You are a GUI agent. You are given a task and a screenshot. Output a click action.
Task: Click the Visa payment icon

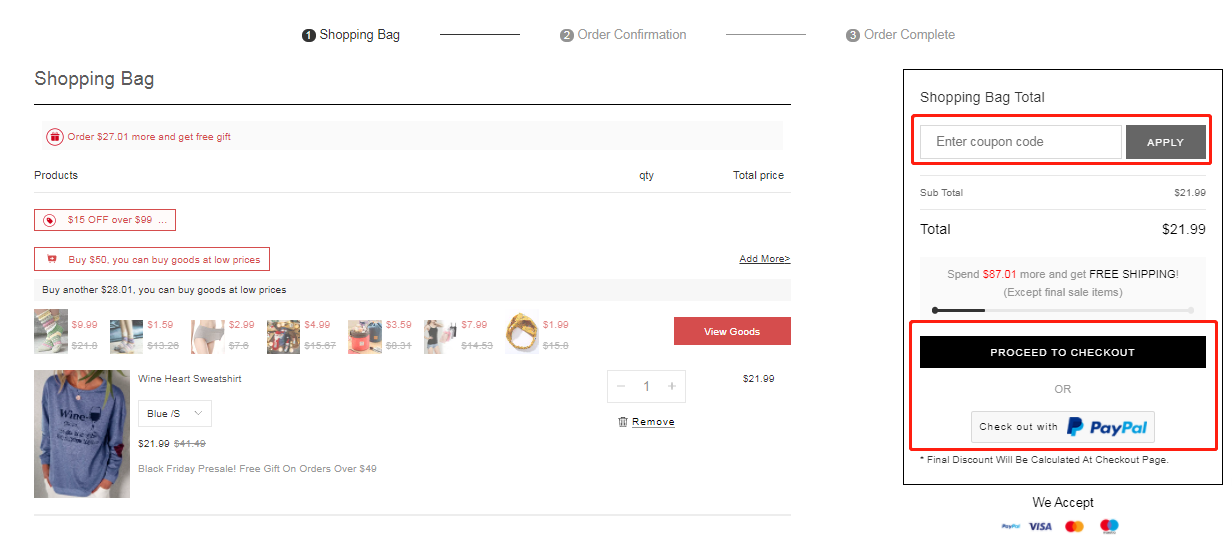1040,526
